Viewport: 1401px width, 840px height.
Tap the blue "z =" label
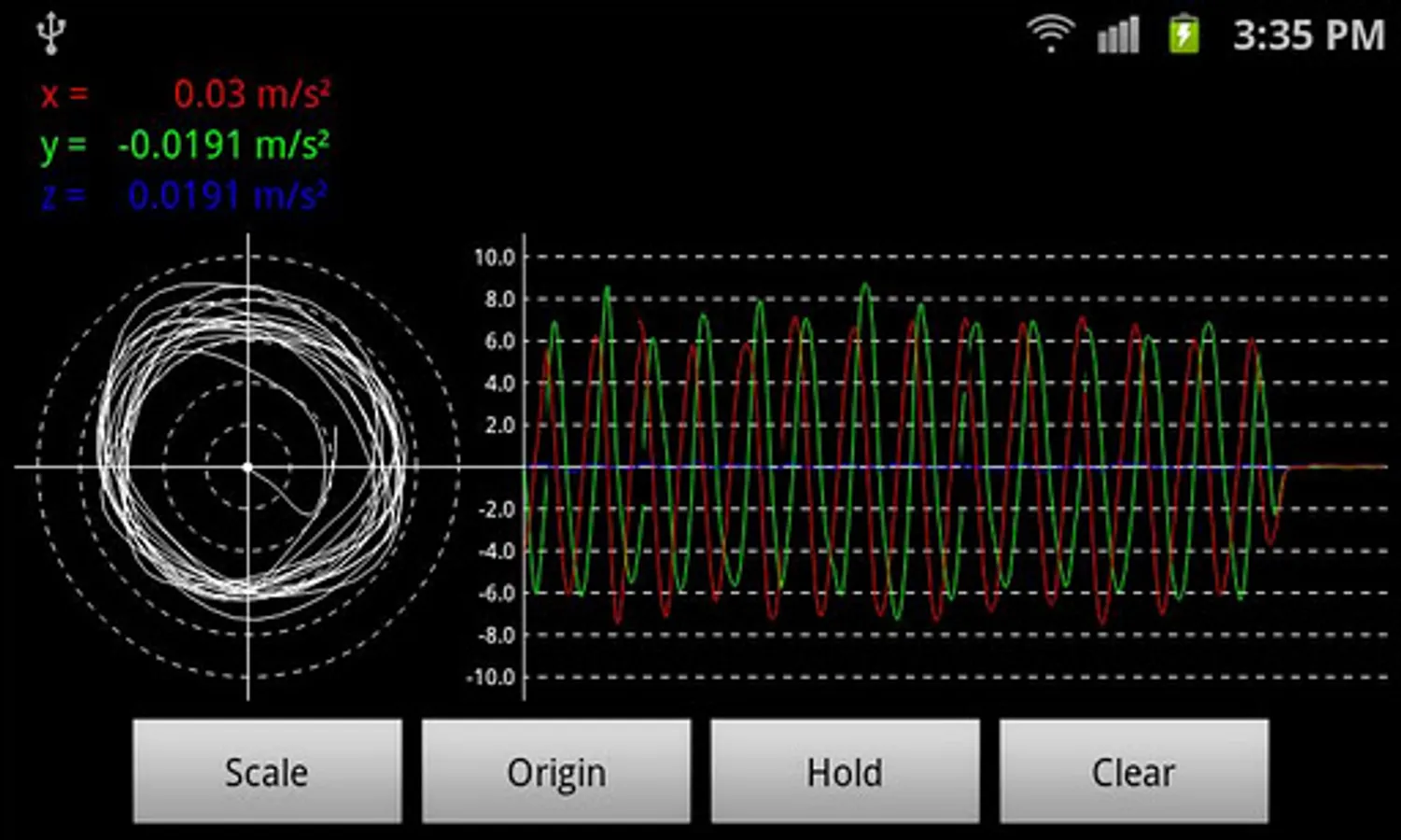pyautogui.click(x=63, y=196)
